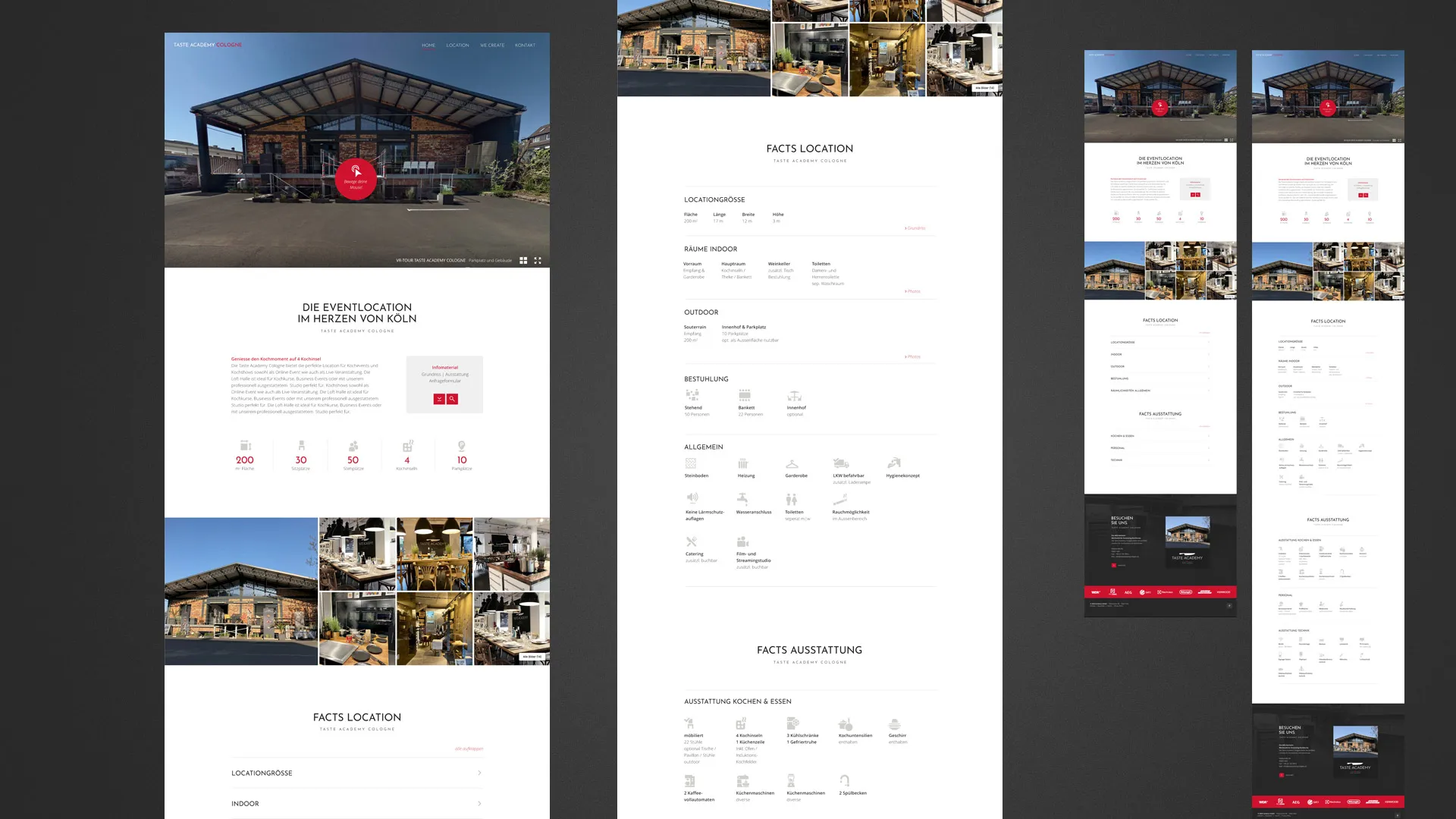Click the Film- und Streamingstudio icon
The height and width of the screenshot is (819, 1456).
point(742,541)
